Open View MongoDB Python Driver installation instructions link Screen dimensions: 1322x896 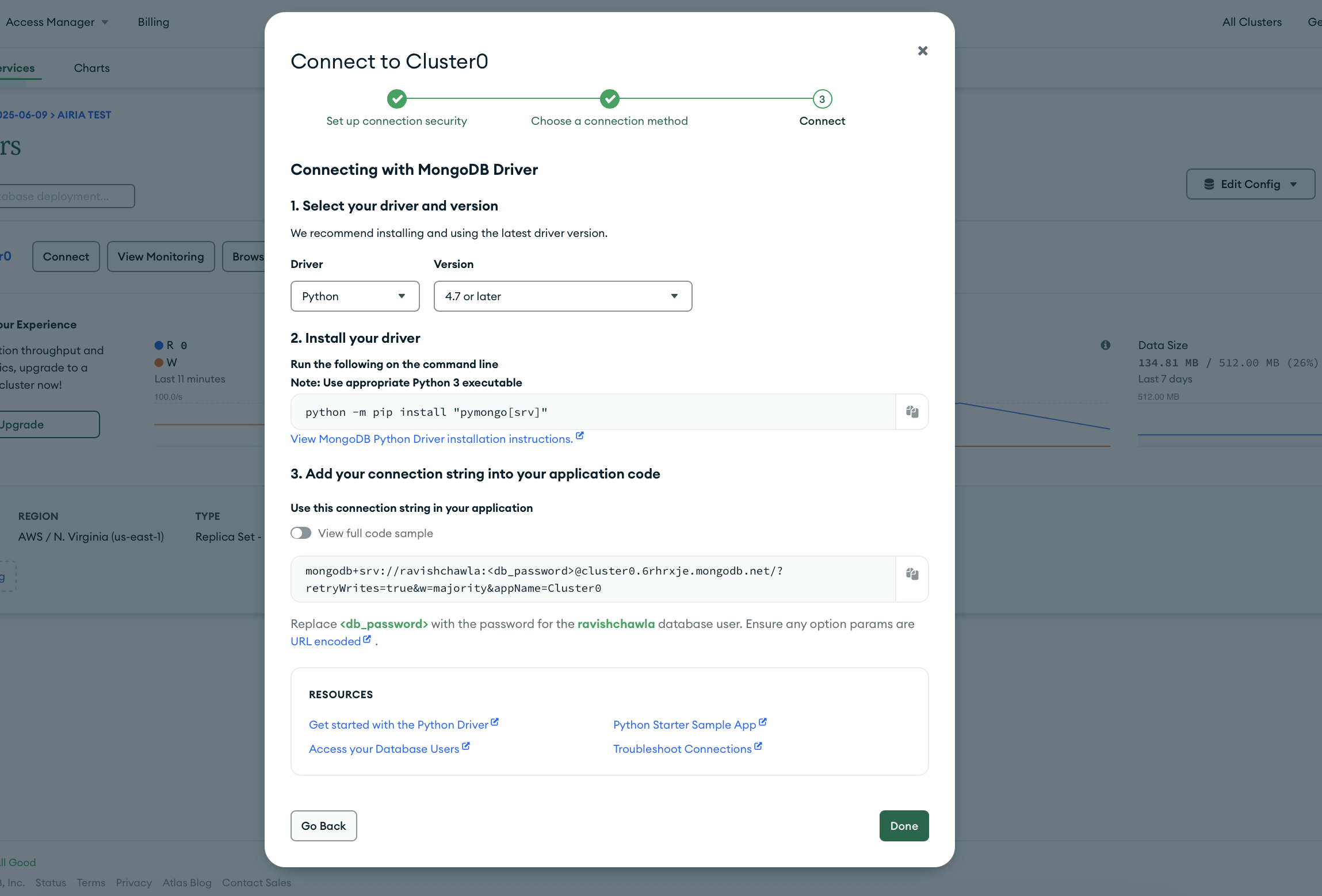point(431,439)
